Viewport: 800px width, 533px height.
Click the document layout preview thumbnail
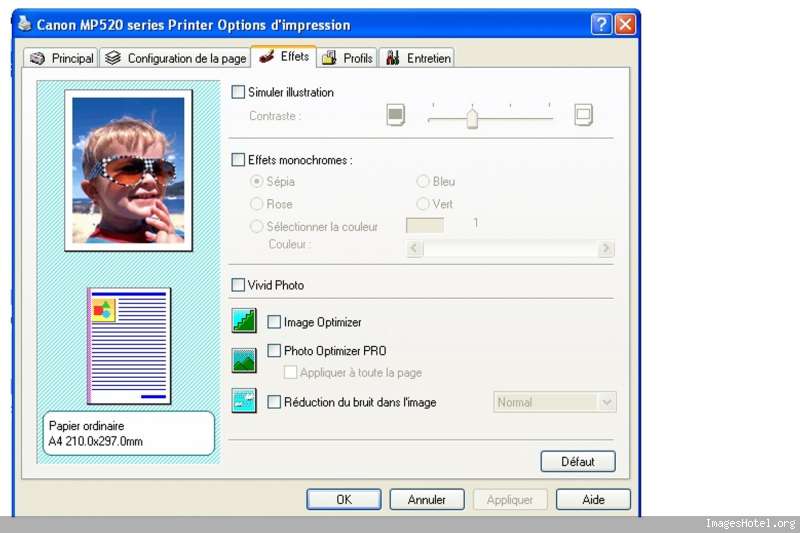tap(129, 346)
